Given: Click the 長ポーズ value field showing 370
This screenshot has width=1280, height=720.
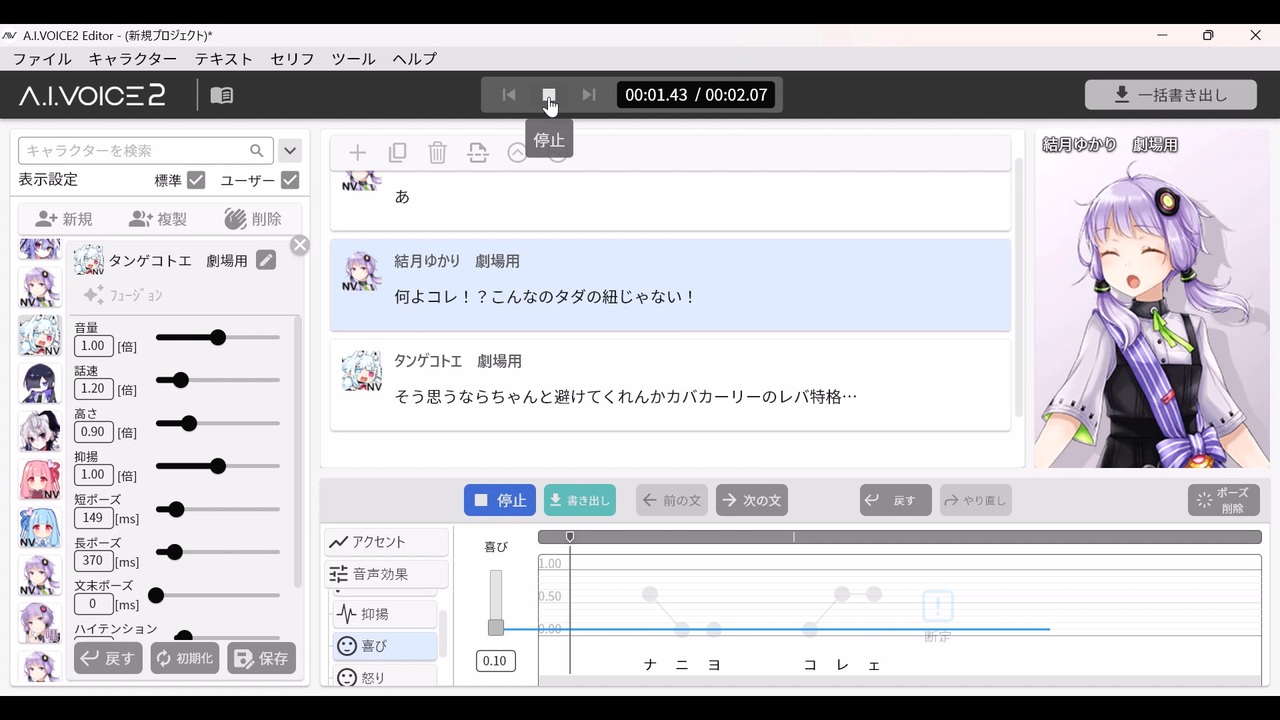Looking at the screenshot, I should [x=93, y=561].
